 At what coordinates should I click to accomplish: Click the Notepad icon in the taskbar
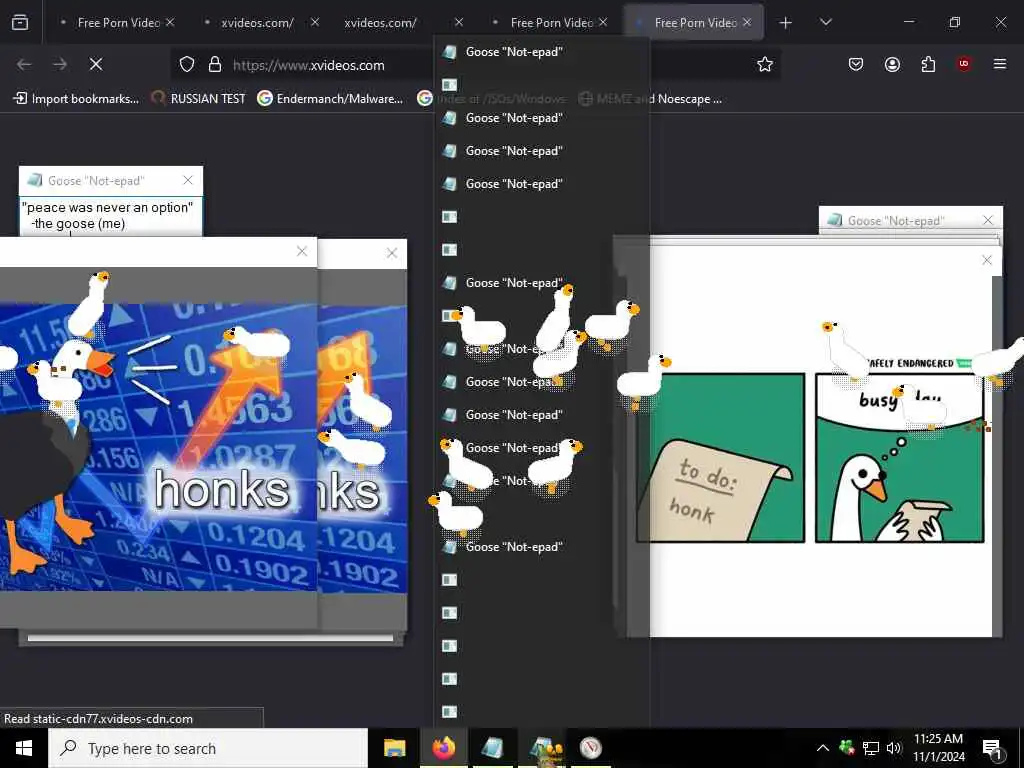point(492,748)
